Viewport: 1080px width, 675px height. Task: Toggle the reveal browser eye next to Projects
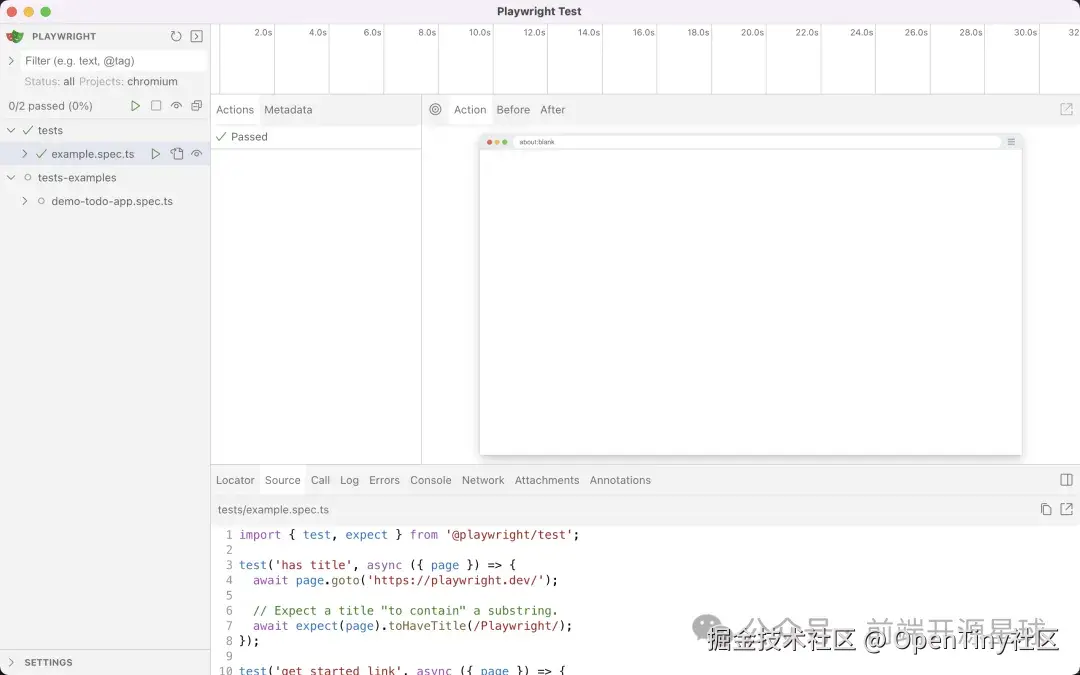[x=177, y=106]
